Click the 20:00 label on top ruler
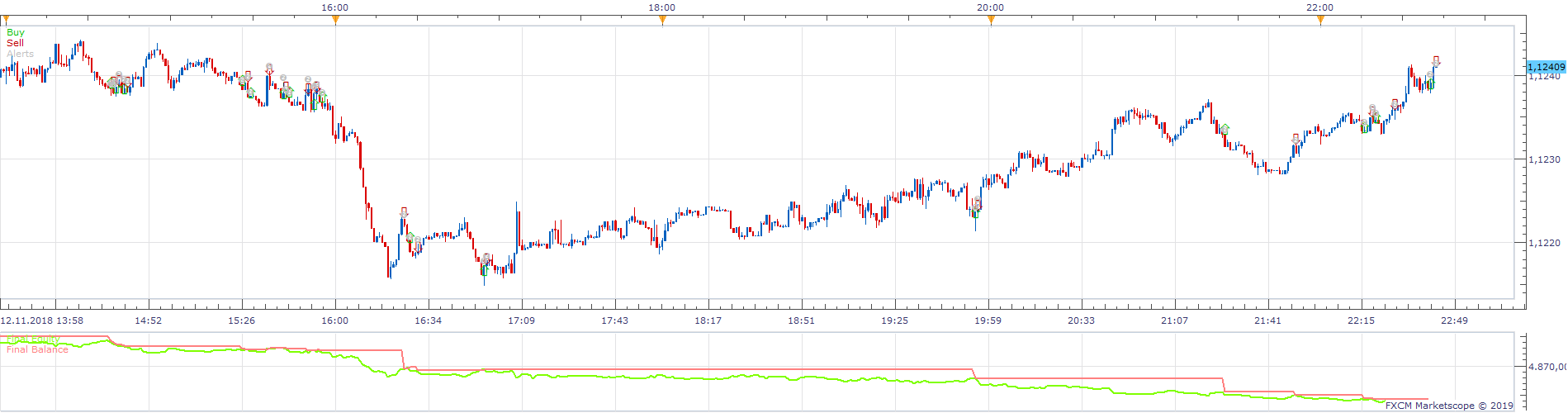 [991, 7]
